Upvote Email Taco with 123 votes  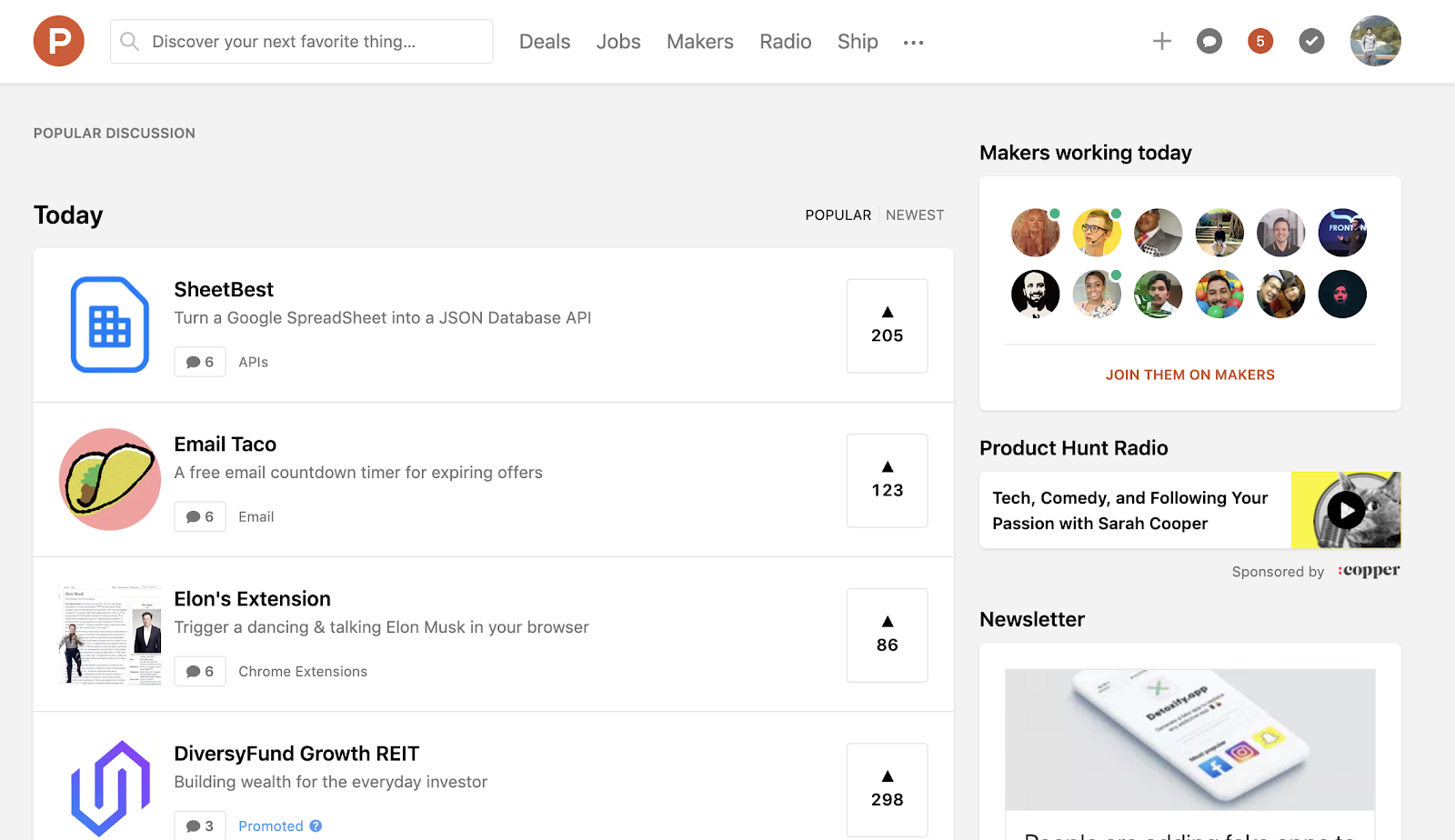tap(888, 480)
